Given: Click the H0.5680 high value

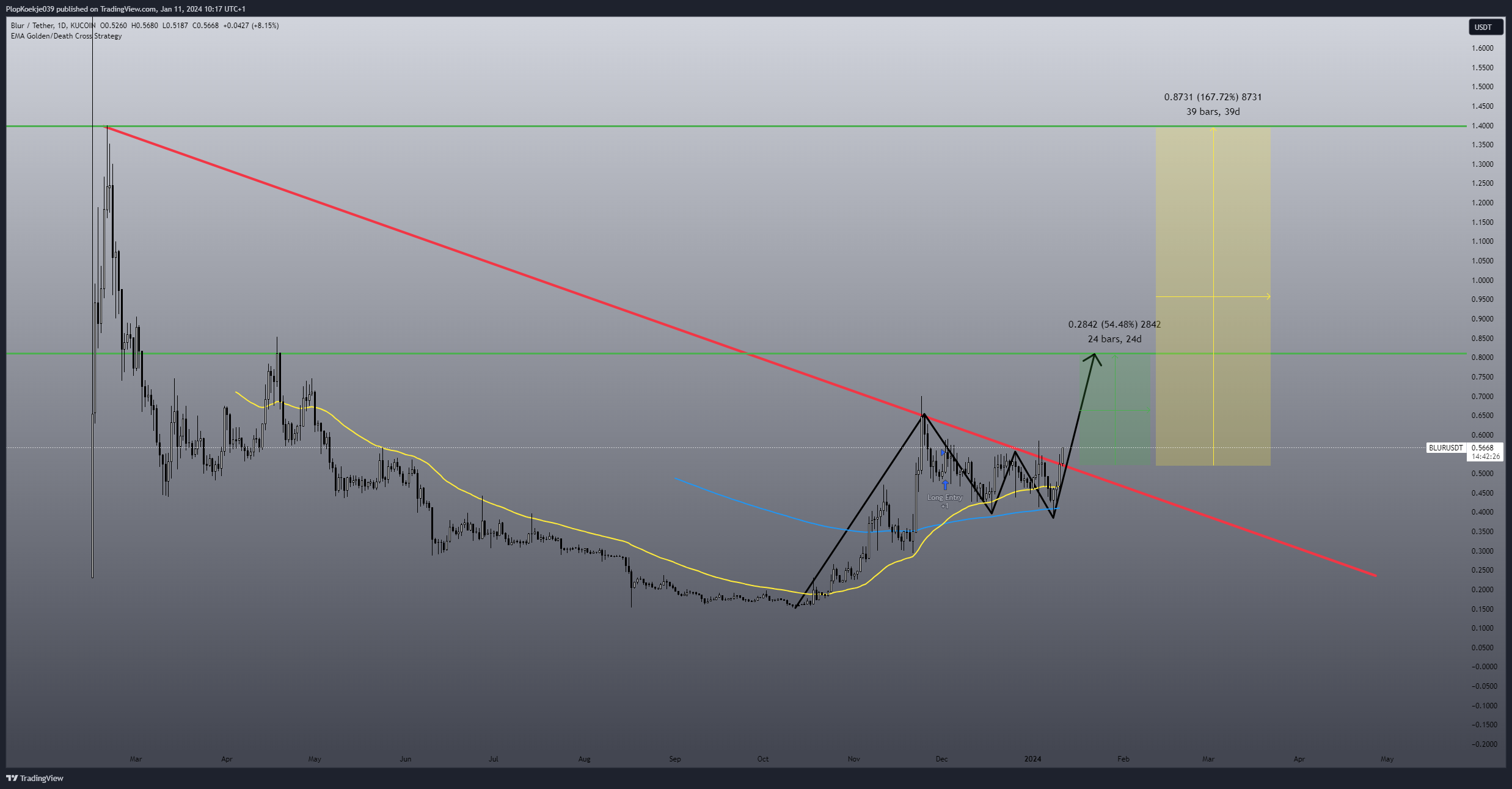Looking at the screenshot, I should point(145,26).
